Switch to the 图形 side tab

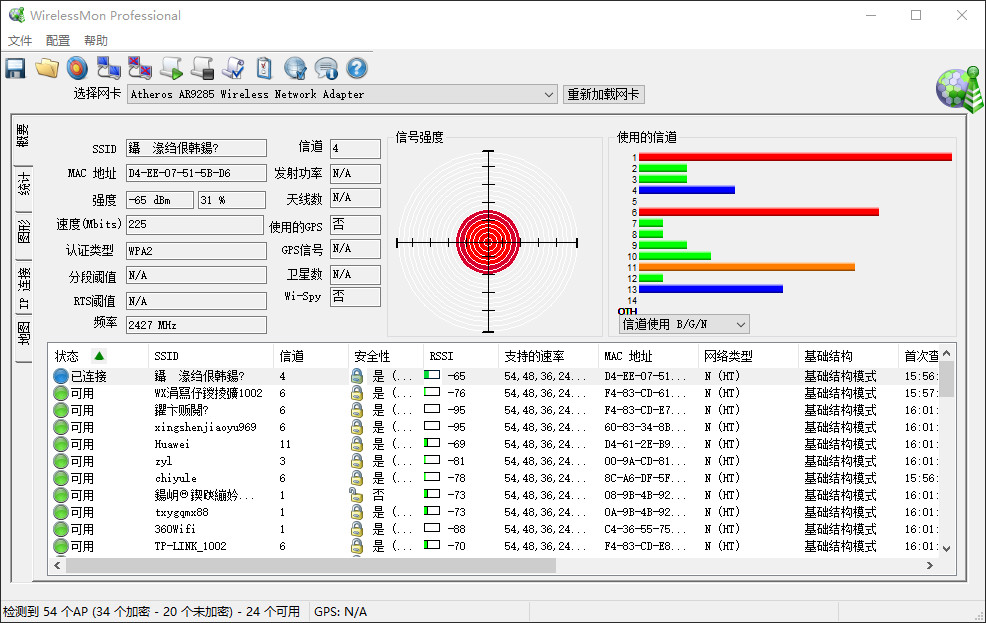pos(23,231)
